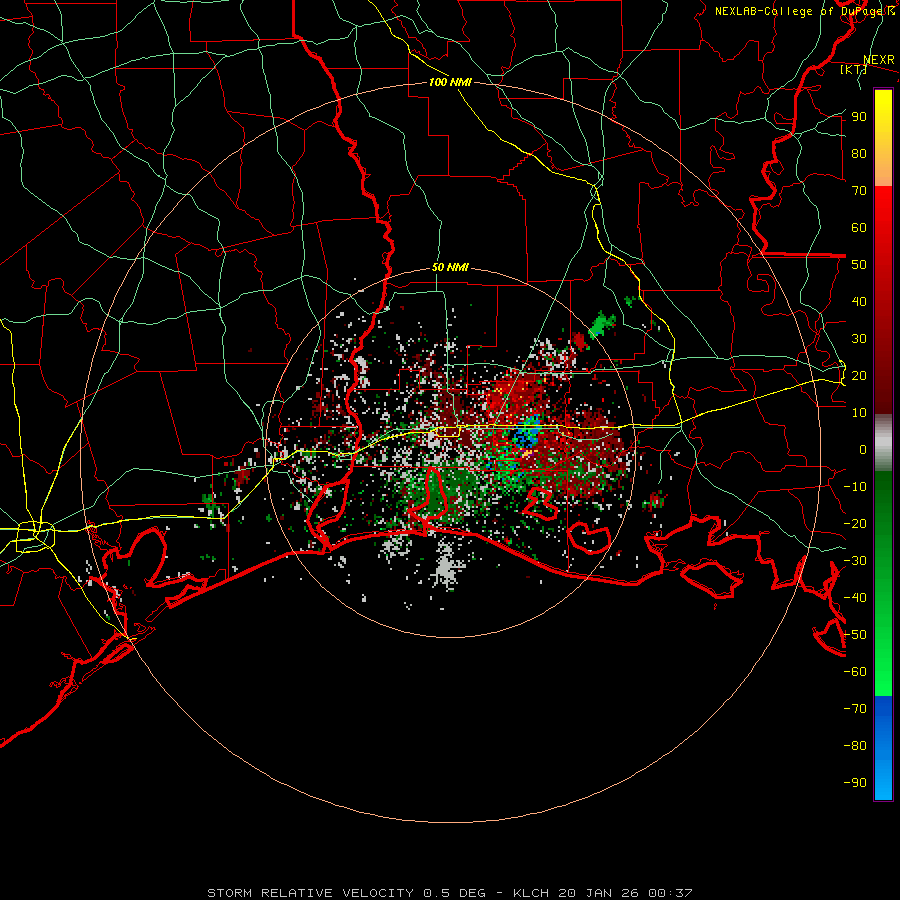The height and width of the screenshot is (900, 900).
Task: Click the positive "80" scale value
Action: (x=859, y=154)
